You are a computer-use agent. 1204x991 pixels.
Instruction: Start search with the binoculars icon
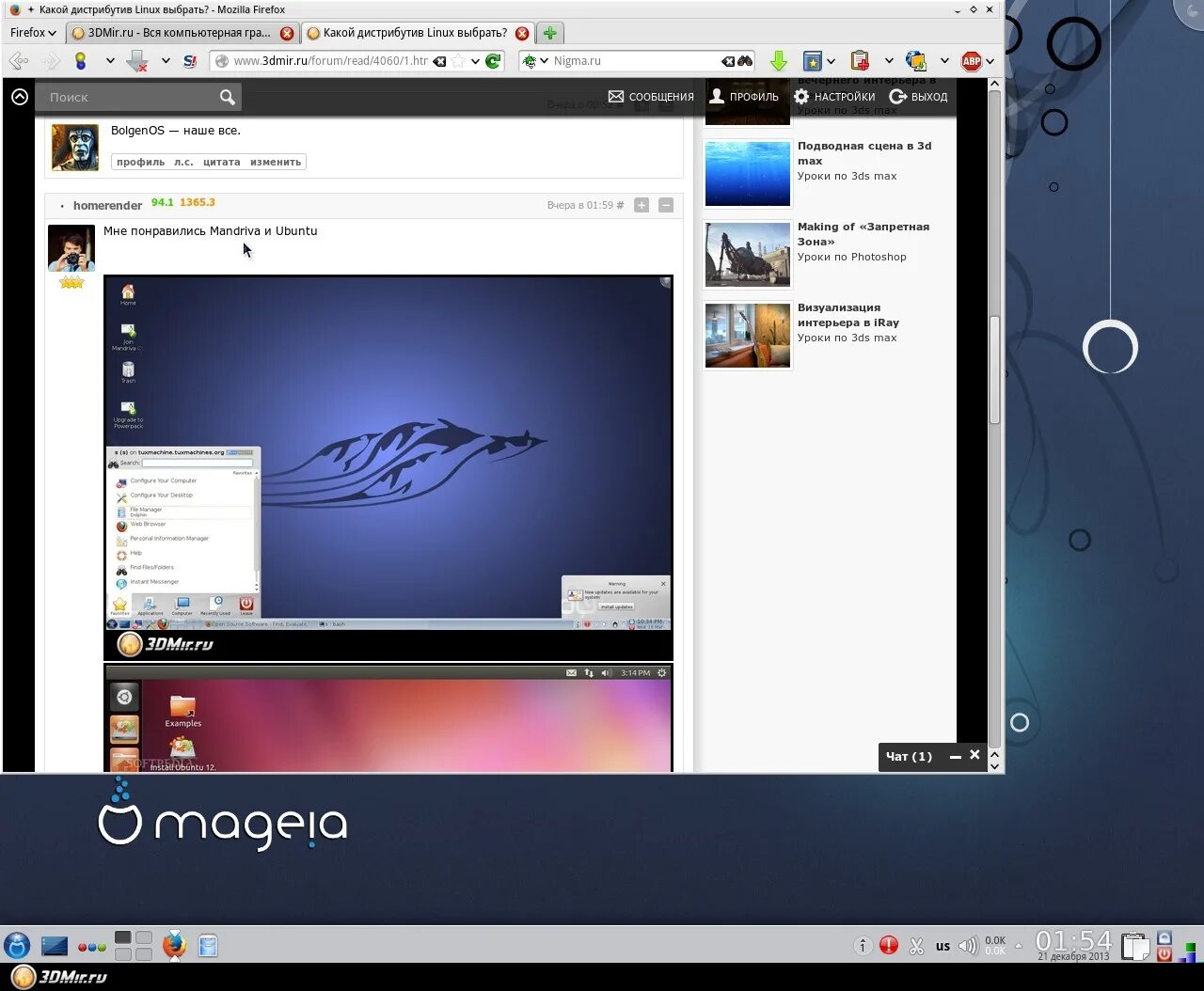click(745, 61)
